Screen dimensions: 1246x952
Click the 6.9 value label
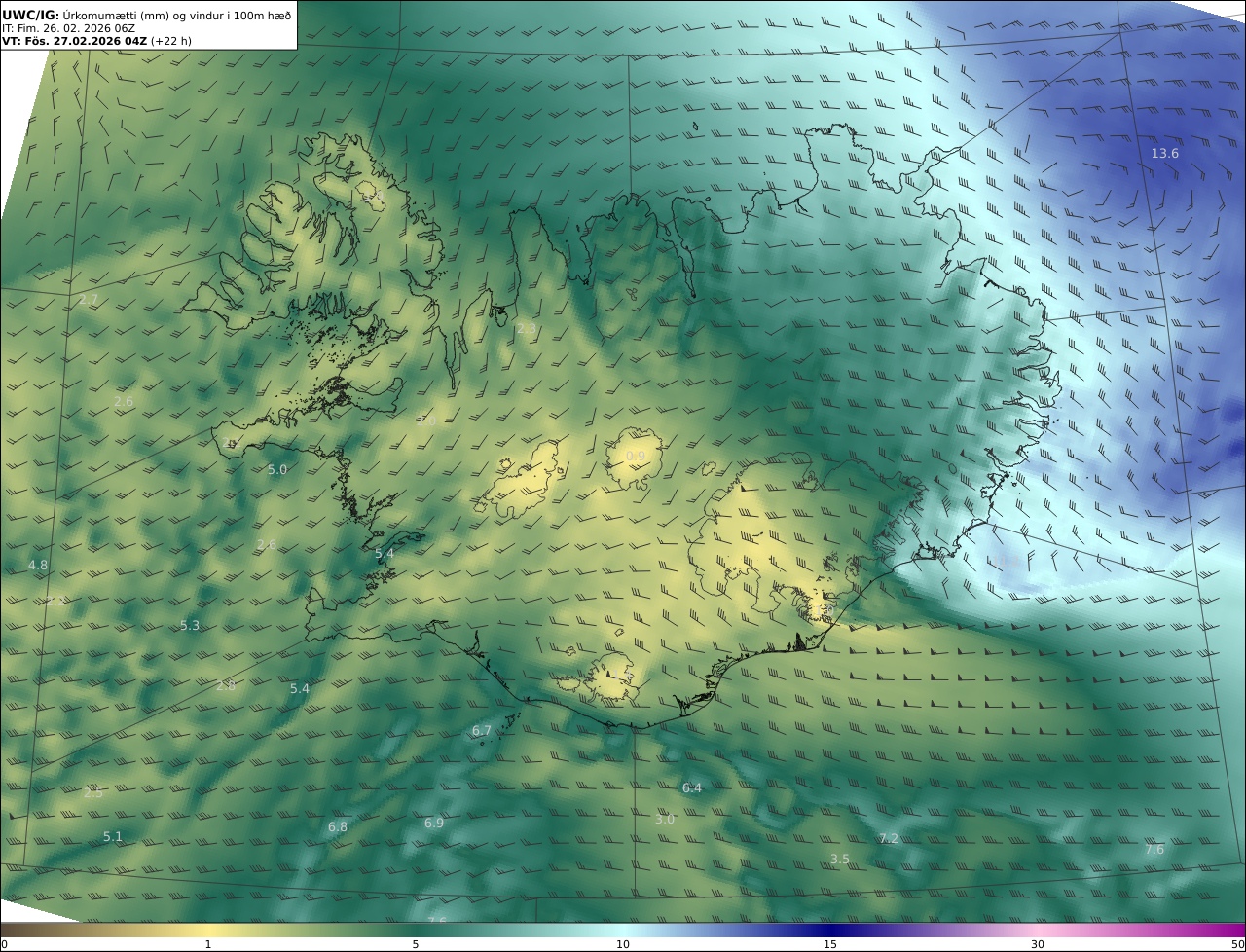point(434,823)
